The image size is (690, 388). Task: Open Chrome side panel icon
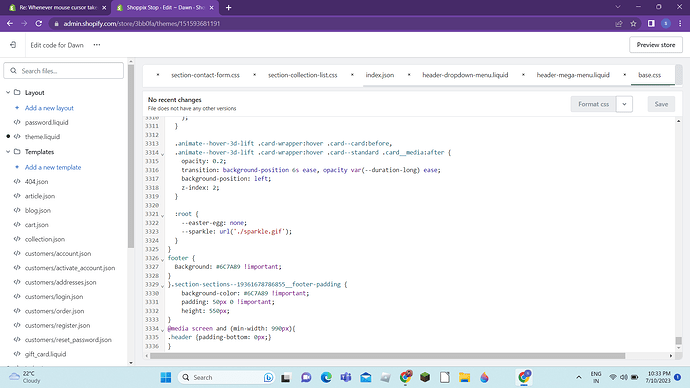pos(651,23)
